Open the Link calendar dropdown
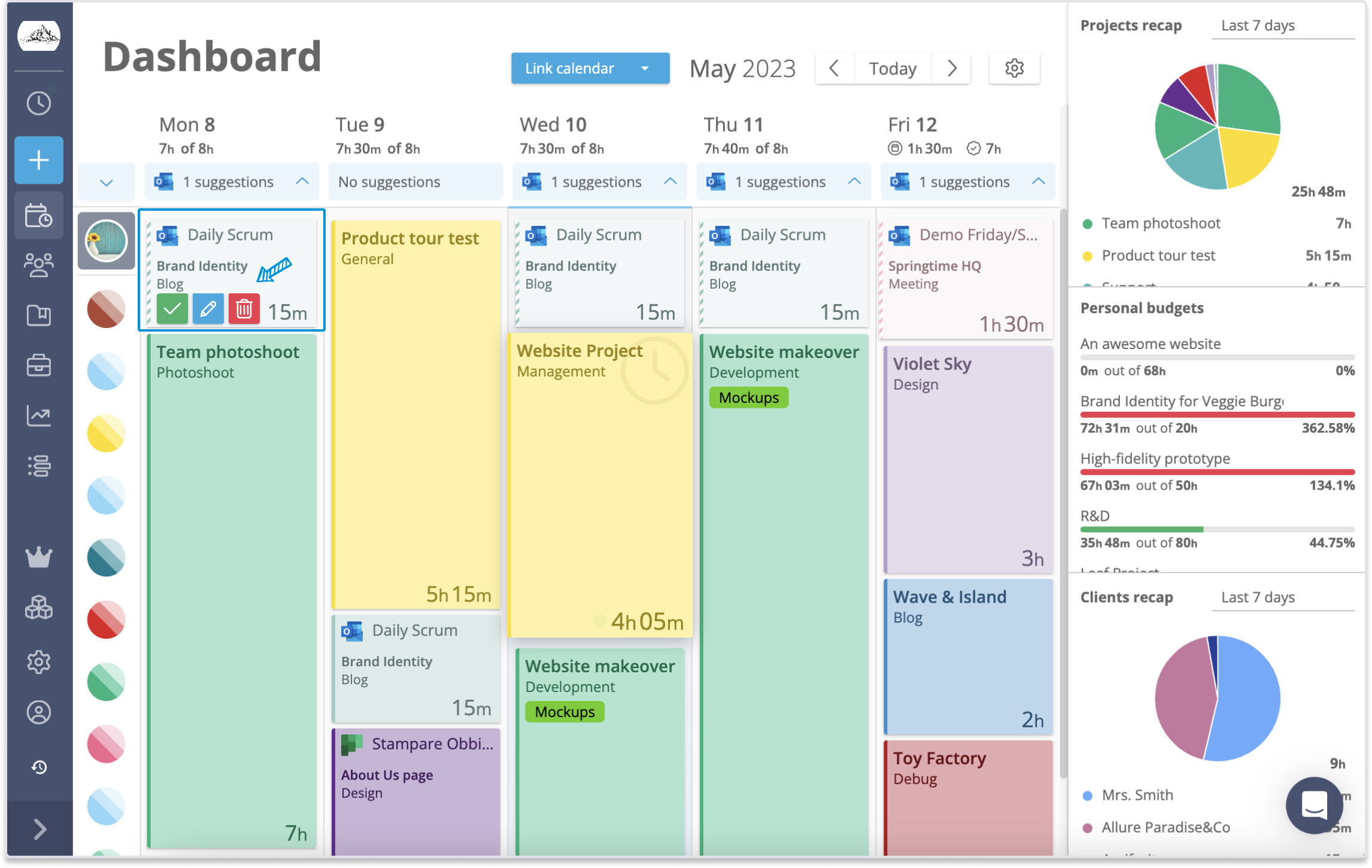This screenshot has width=1372, height=868. (645, 68)
